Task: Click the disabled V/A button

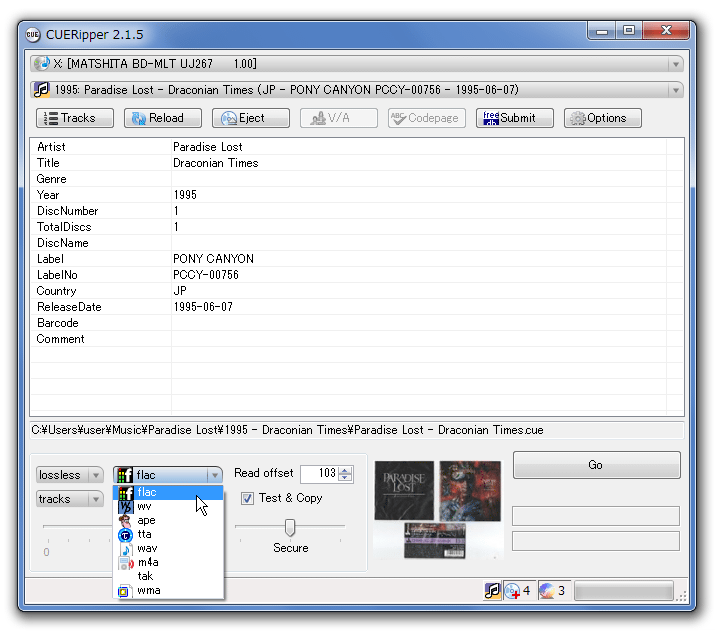Action: tap(338, 118)
